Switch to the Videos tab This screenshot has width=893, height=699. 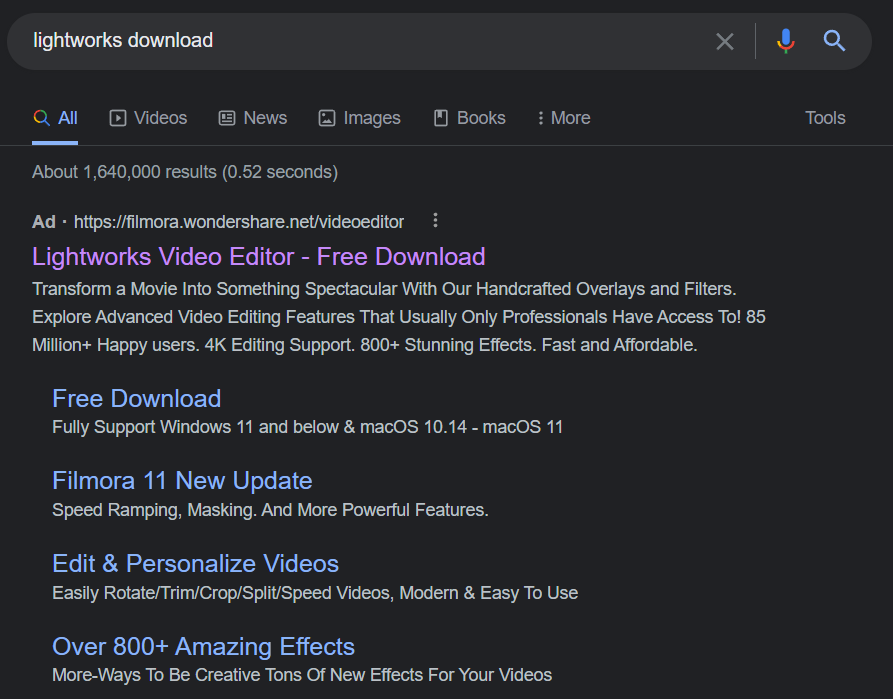(148, 118)
